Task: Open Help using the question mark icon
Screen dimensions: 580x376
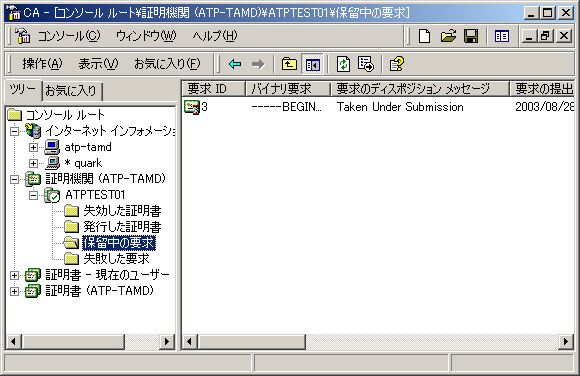Action: [x=397, y=64]
